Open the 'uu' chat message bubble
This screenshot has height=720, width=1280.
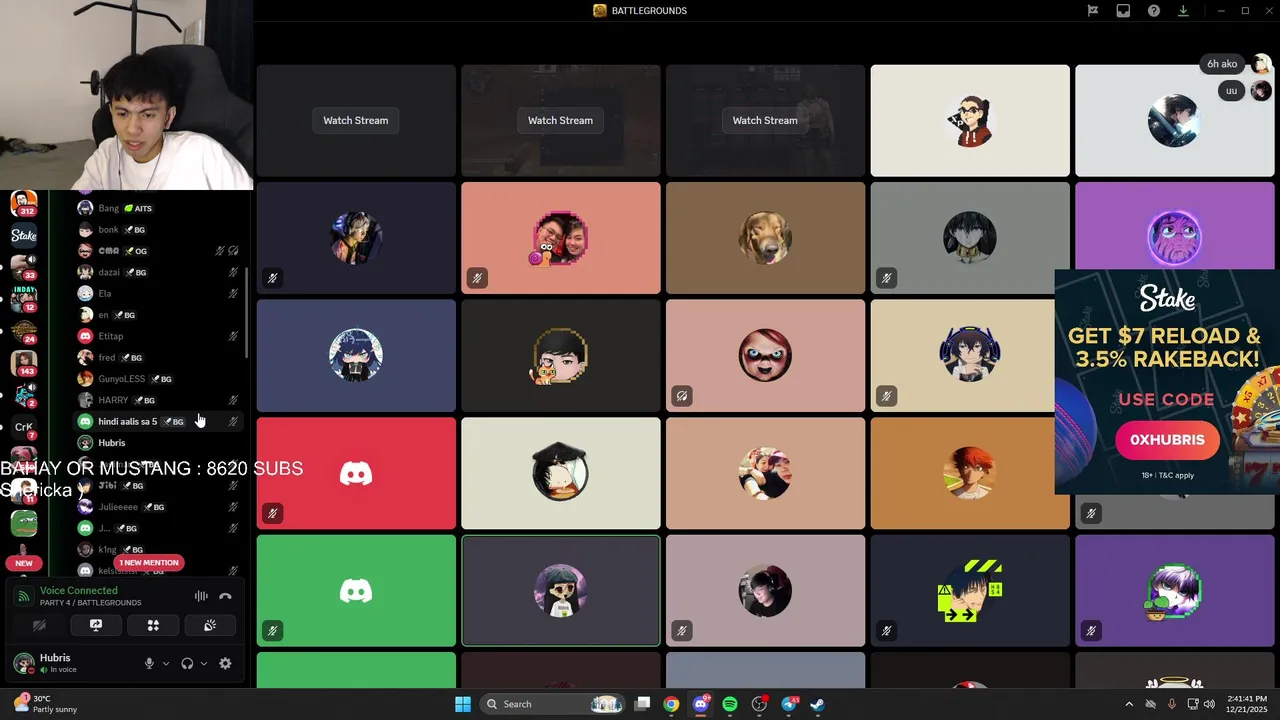pos(1231,91)
